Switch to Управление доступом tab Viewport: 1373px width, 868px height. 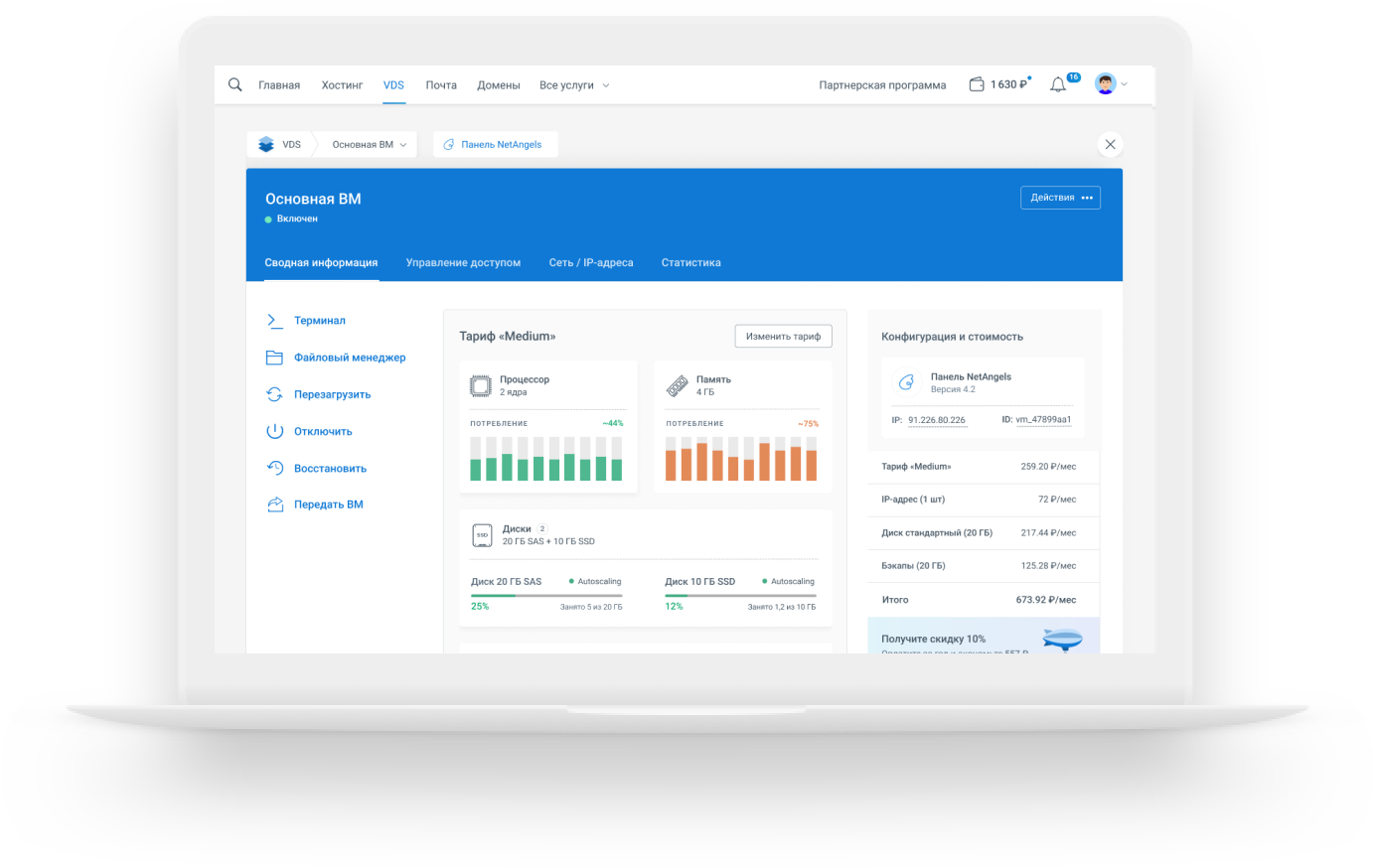(463, 263)
